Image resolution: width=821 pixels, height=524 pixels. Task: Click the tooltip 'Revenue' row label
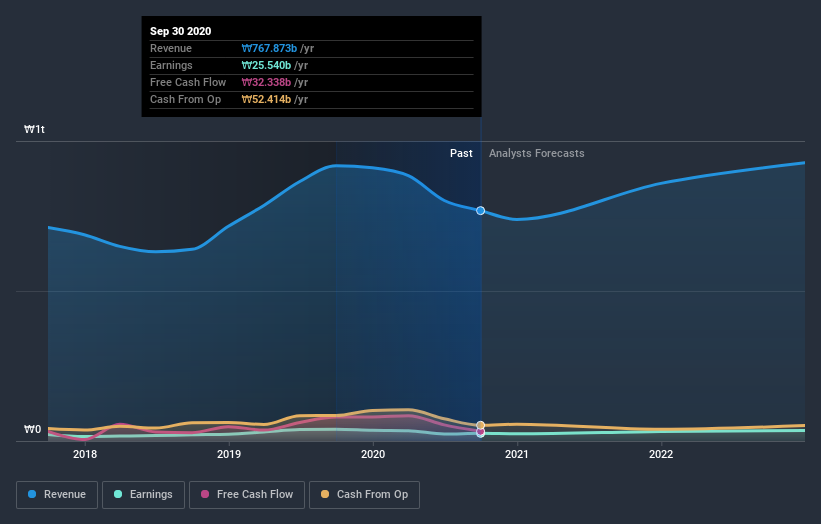pos(171,48)
